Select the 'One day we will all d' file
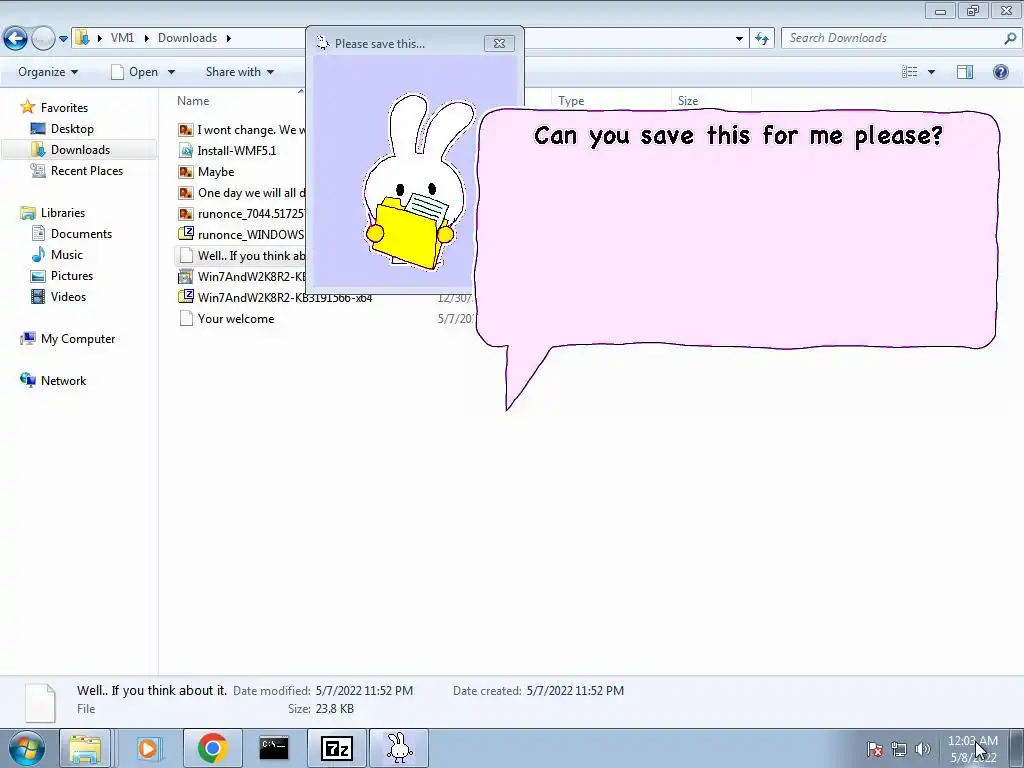Image resolution: width=1024 pixels, height=768 pixels. point(241,193)
